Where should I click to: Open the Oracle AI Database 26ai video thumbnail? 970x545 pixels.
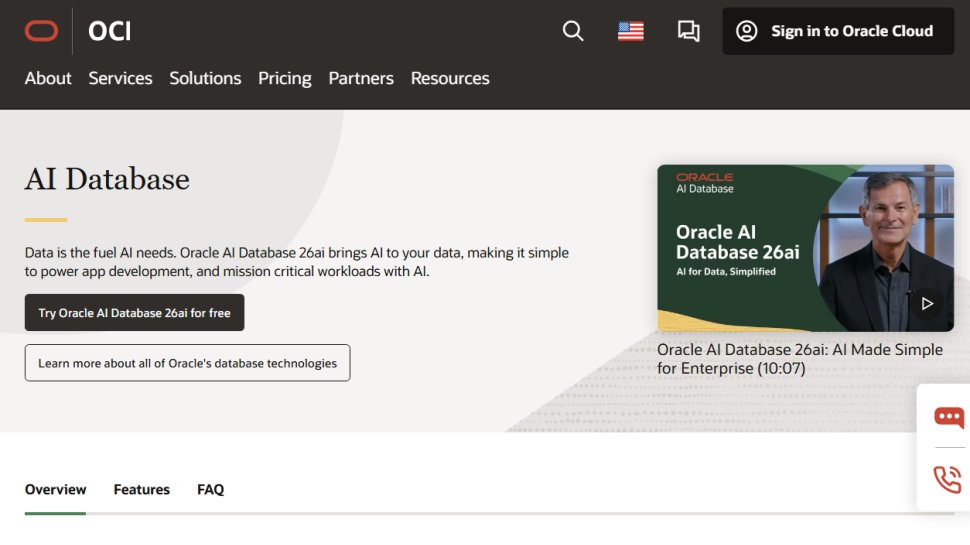point(805,248)
